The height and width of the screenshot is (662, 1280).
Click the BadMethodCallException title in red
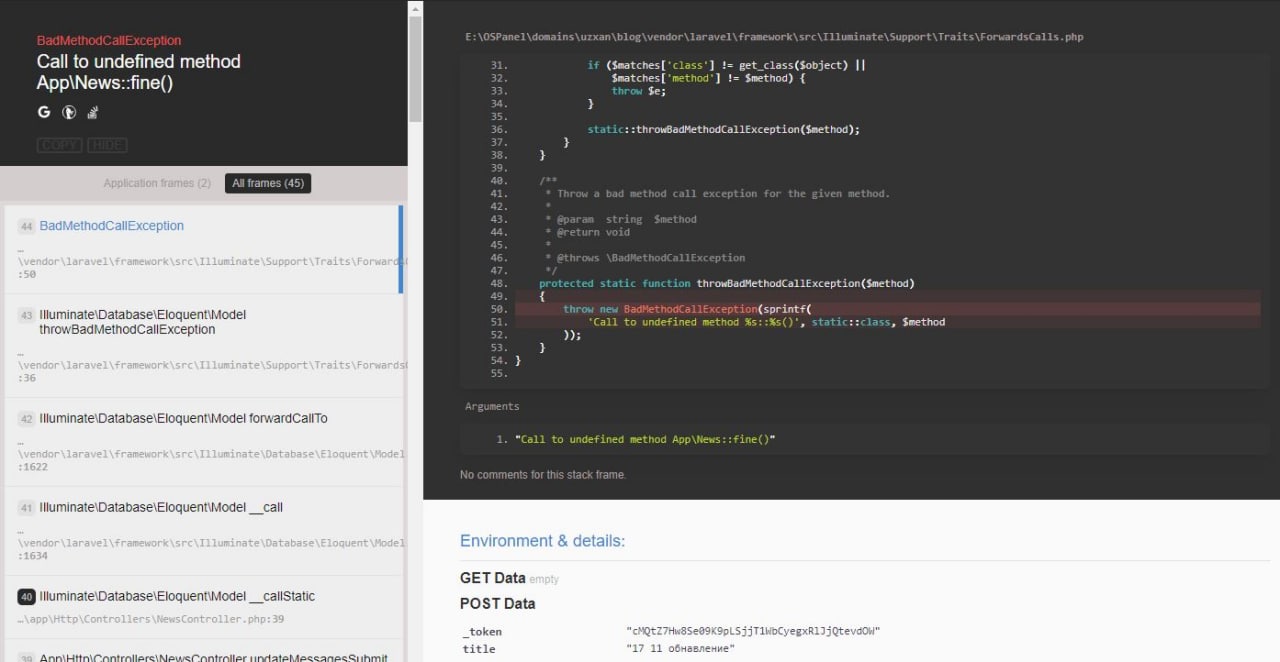(109, 41)
